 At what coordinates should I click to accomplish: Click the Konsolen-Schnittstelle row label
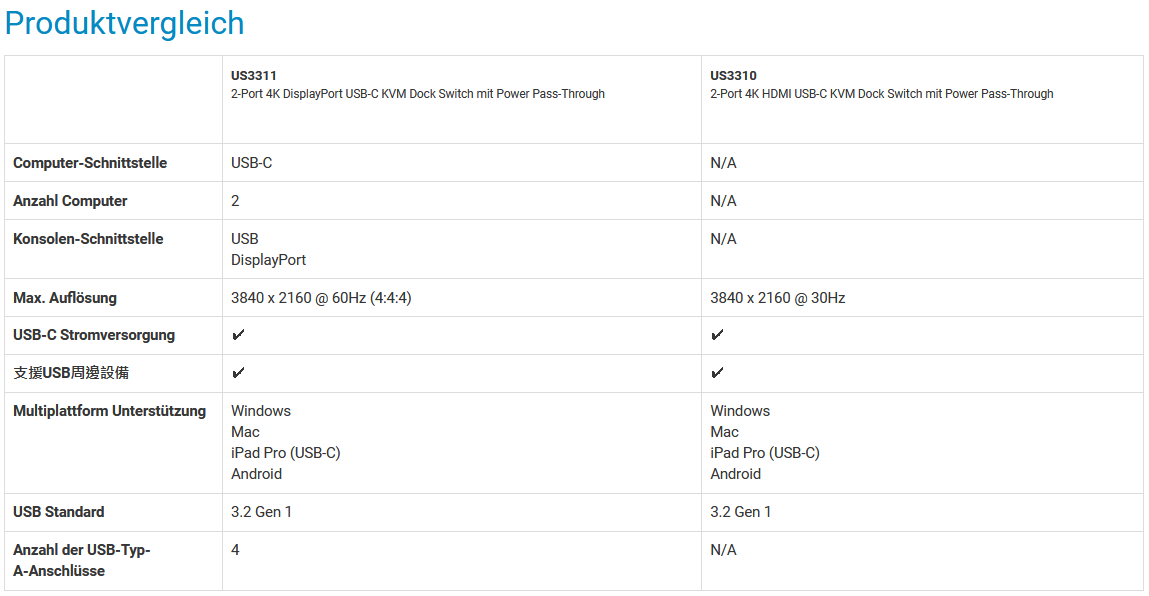pyautogui.click(x=88, y=239)
